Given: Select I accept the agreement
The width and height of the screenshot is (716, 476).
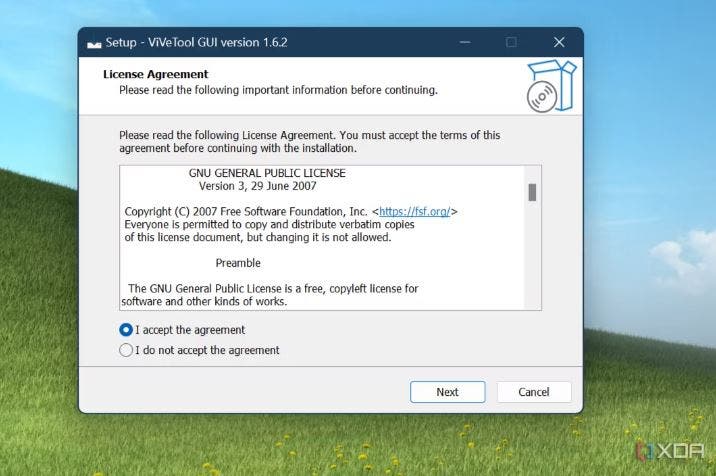Looking at the screenshot, I should click(x=182, y=330).
